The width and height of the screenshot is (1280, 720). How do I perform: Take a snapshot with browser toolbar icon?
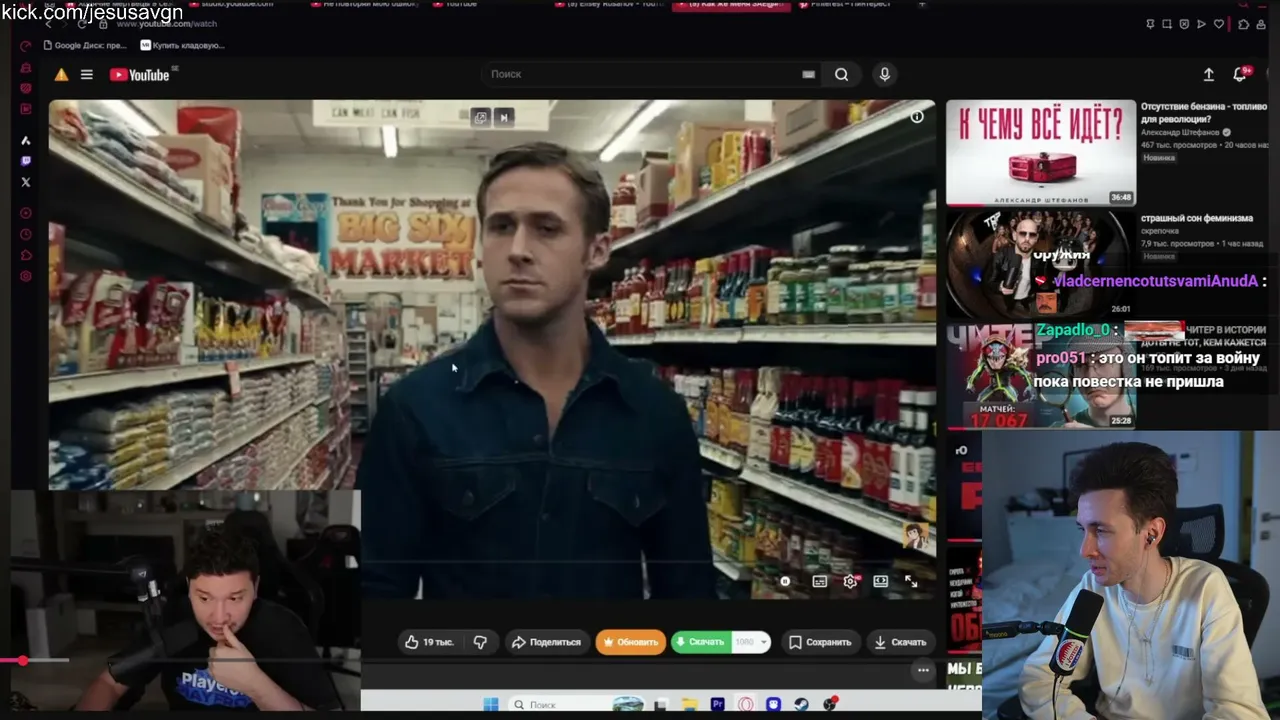point(1167,24)
